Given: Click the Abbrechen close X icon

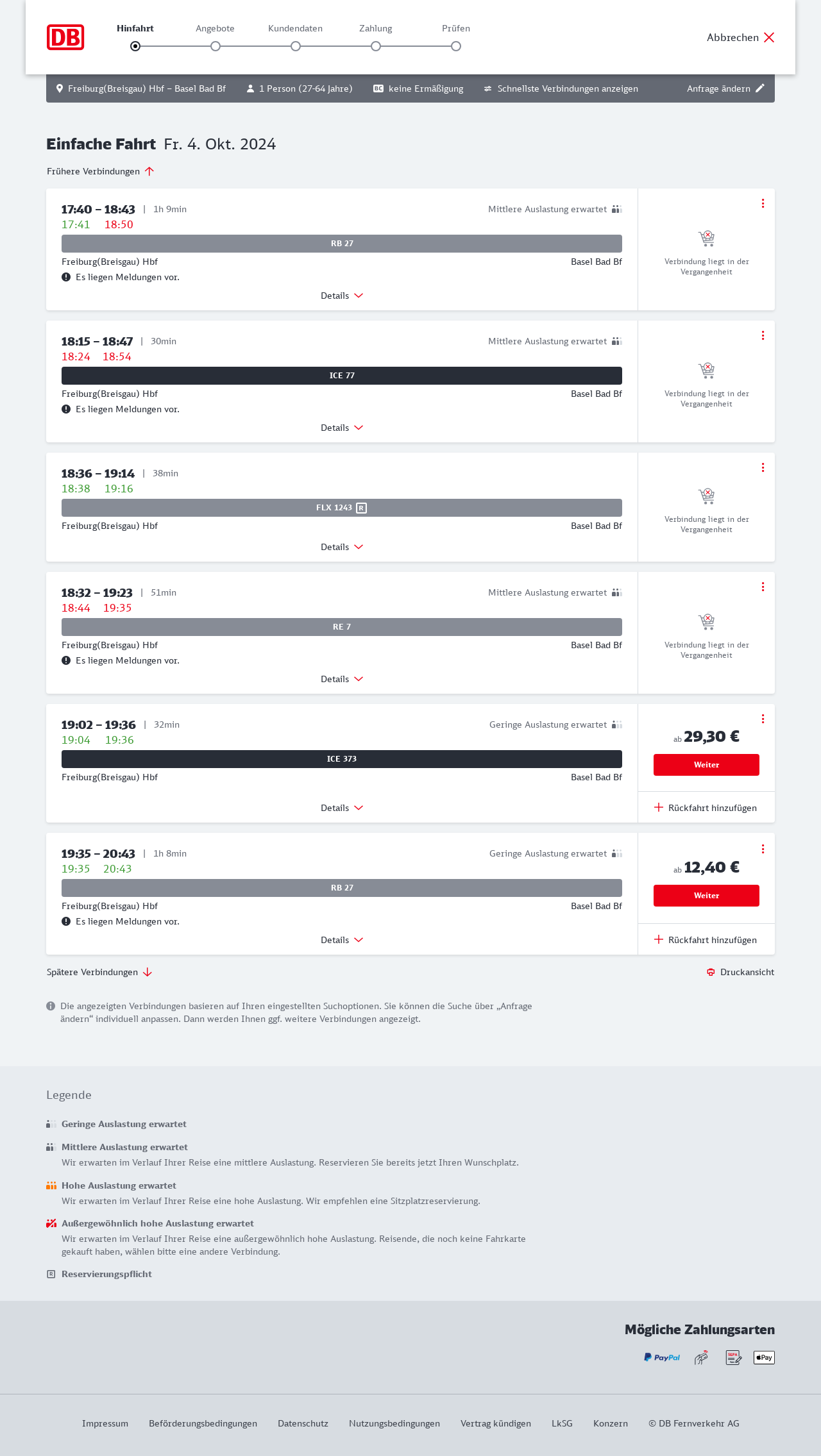Looking at the screenshot, I should (769, 37).
